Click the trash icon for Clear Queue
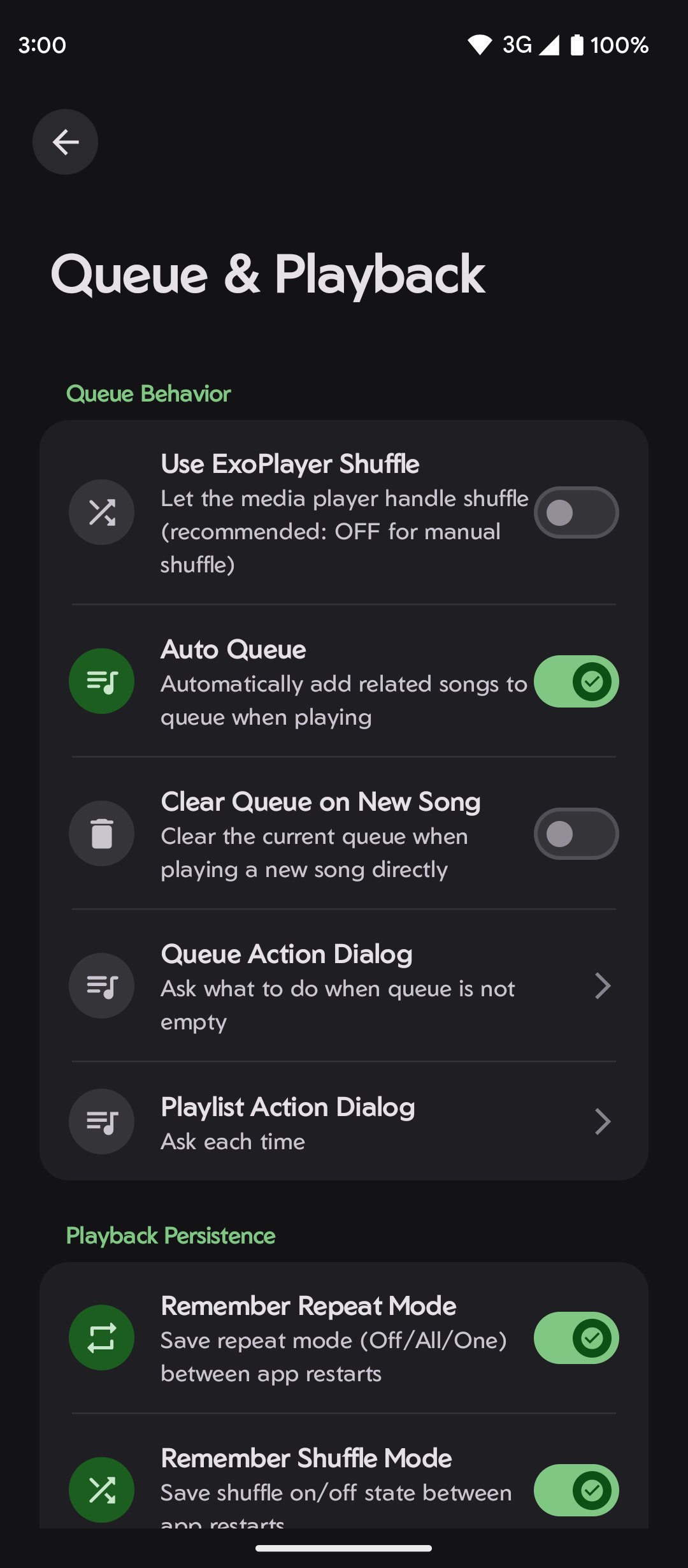The image size is (688, 1568). 101,834
